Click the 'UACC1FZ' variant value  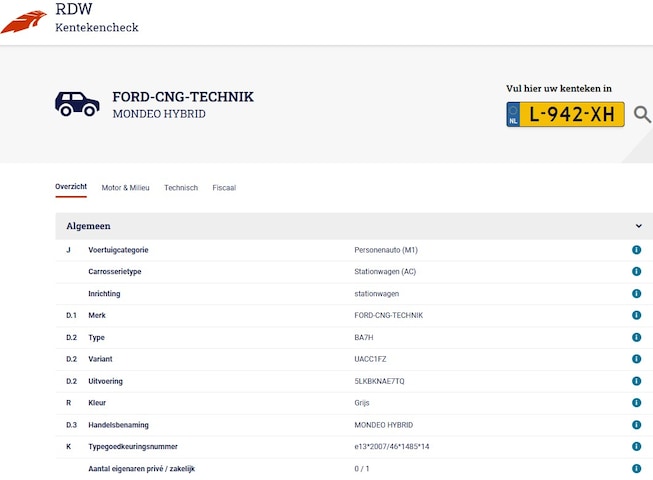click(370, 359)
